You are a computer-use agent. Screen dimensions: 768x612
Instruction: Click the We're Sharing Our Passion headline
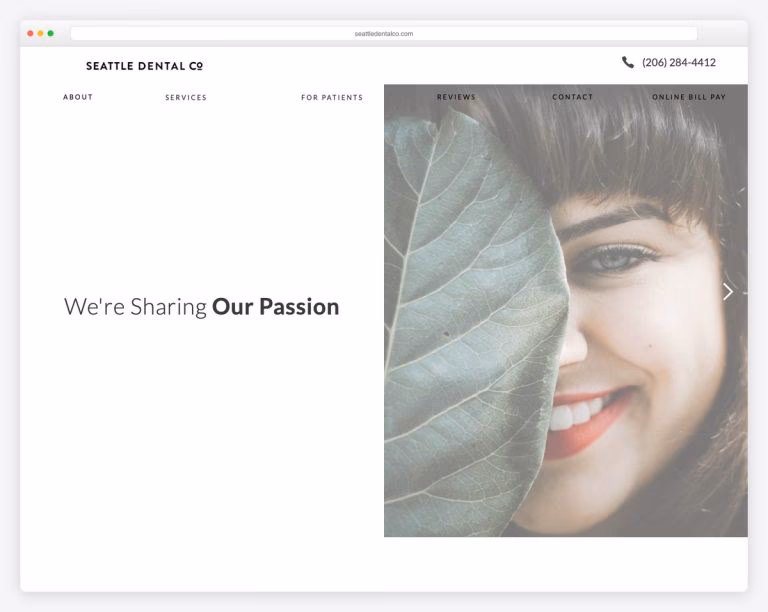click(x=201, y=307)
